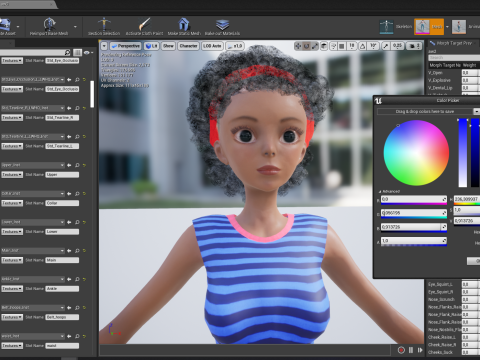Open the Character menu in viewport
Screen dimensions: 480x360
pyautogui.click(x=188, y=46)
